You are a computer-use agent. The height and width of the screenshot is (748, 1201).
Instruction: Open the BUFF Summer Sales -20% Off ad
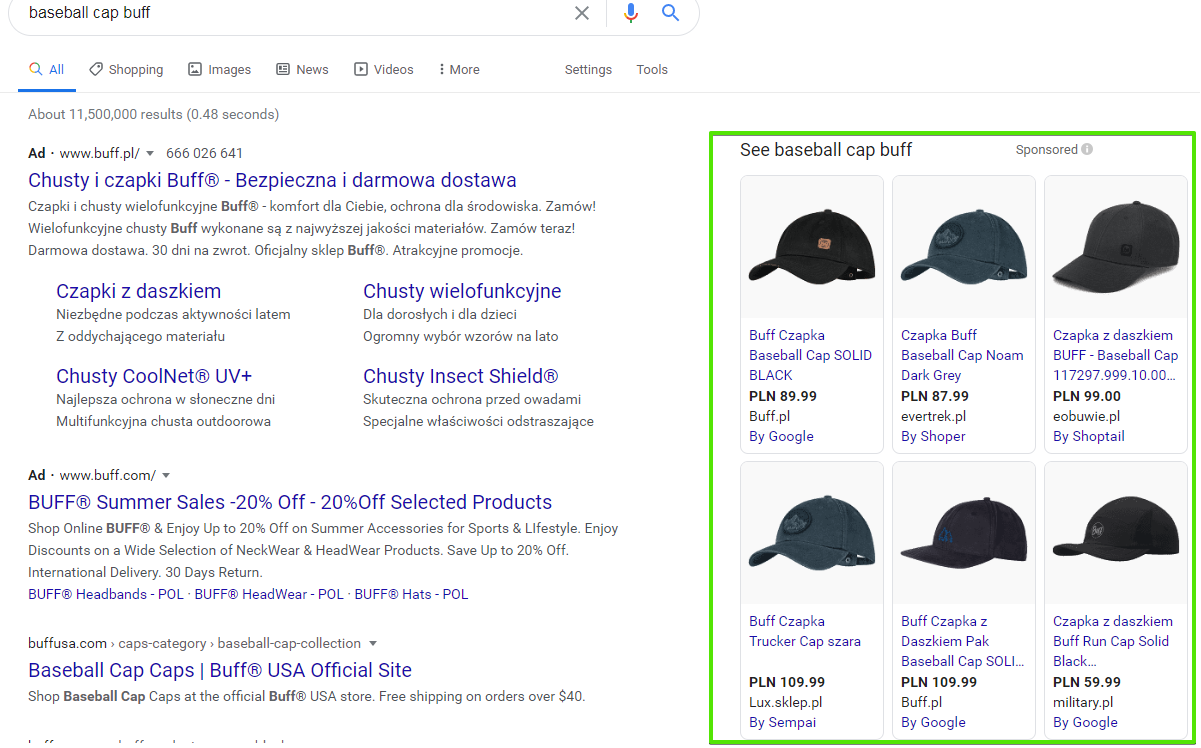[x=290, y=502]
